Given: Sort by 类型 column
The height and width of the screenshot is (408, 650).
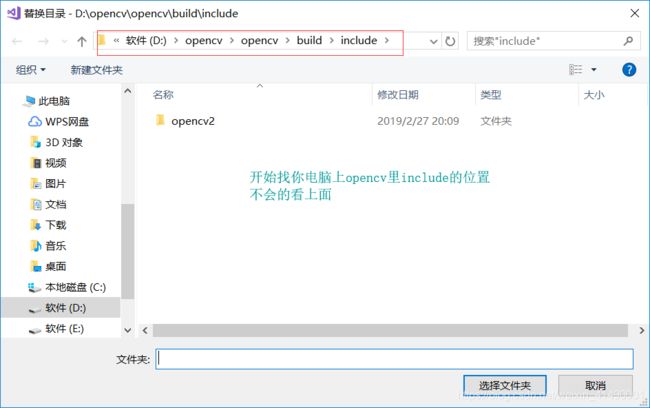Looking at the screenshot, I should 490,95.
